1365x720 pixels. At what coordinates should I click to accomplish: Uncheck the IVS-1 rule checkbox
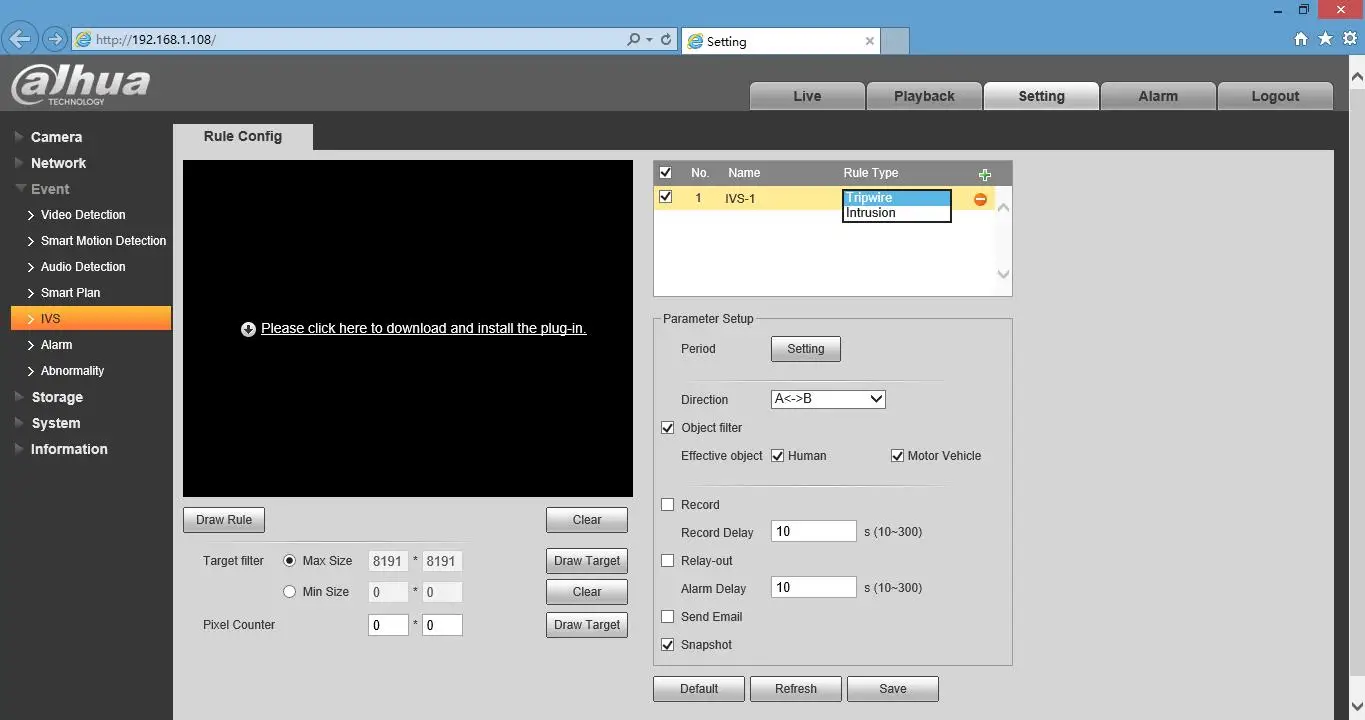click(x=666, y=197)
